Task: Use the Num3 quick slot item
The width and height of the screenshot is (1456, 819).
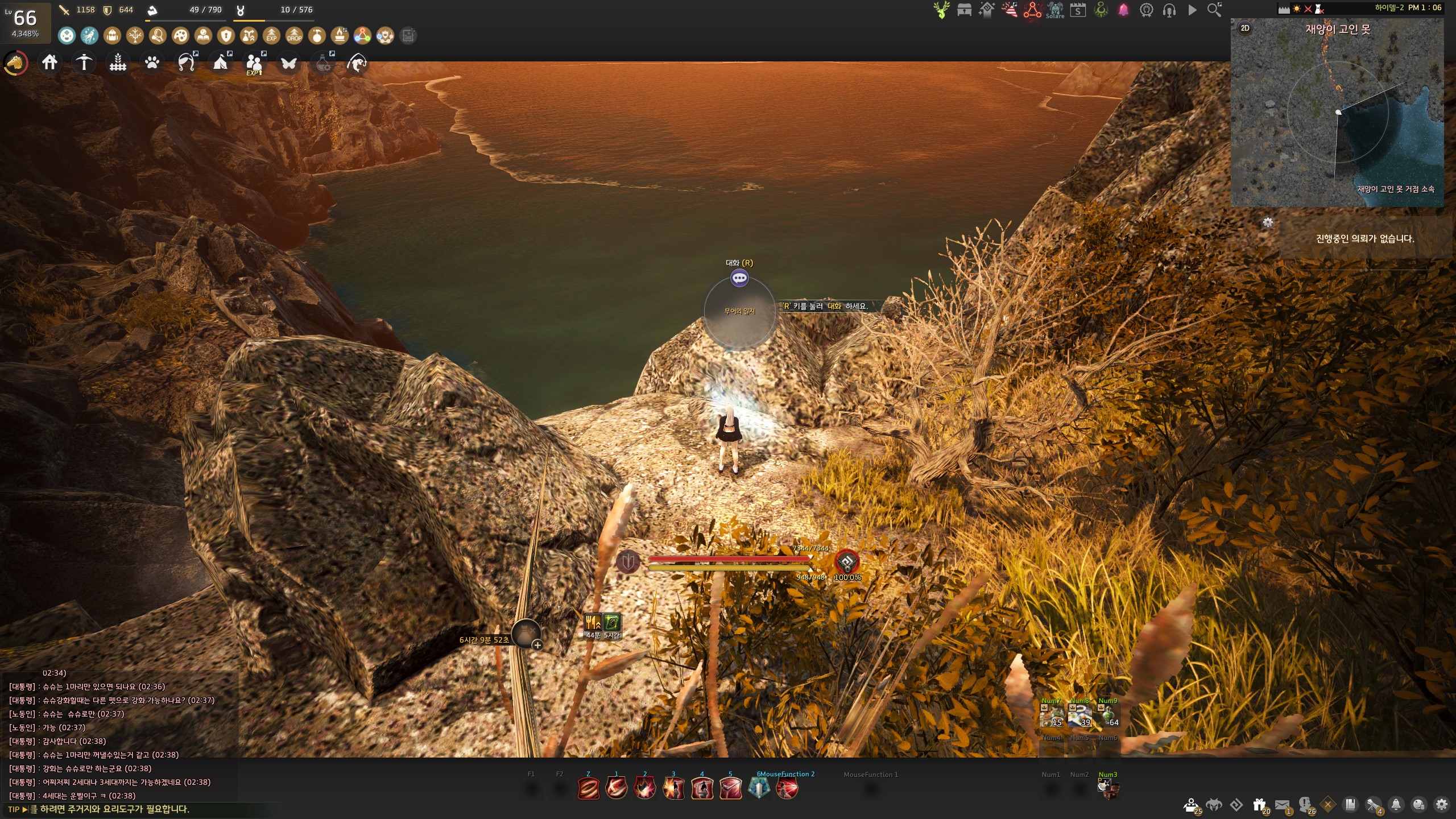Action: click(1108, 788)
